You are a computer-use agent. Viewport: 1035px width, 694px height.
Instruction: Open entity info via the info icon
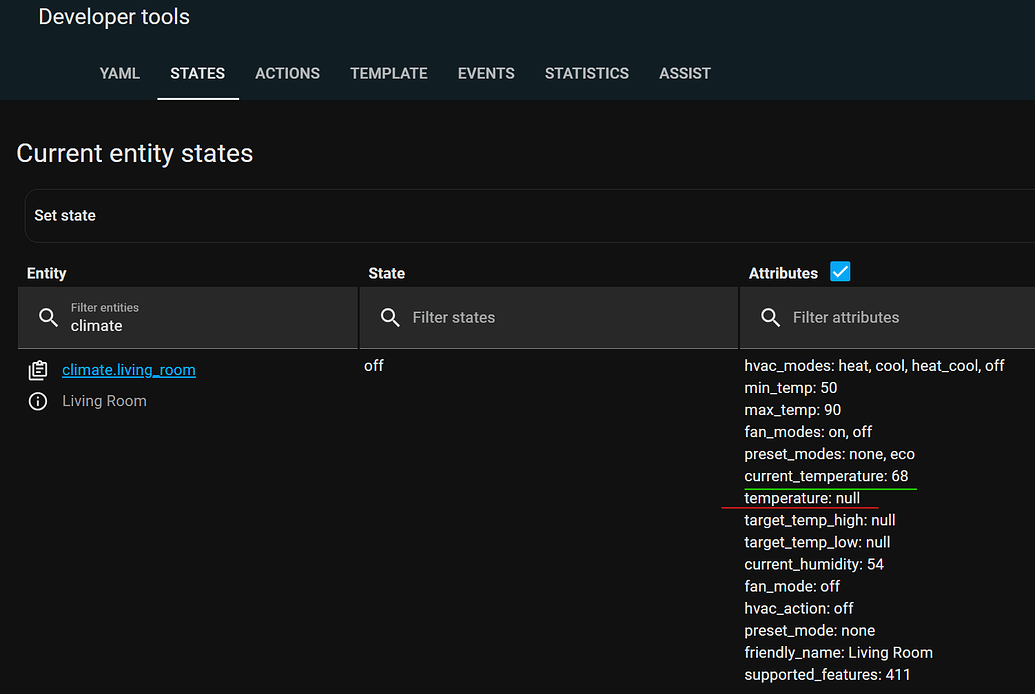click(x=37, y=400)
